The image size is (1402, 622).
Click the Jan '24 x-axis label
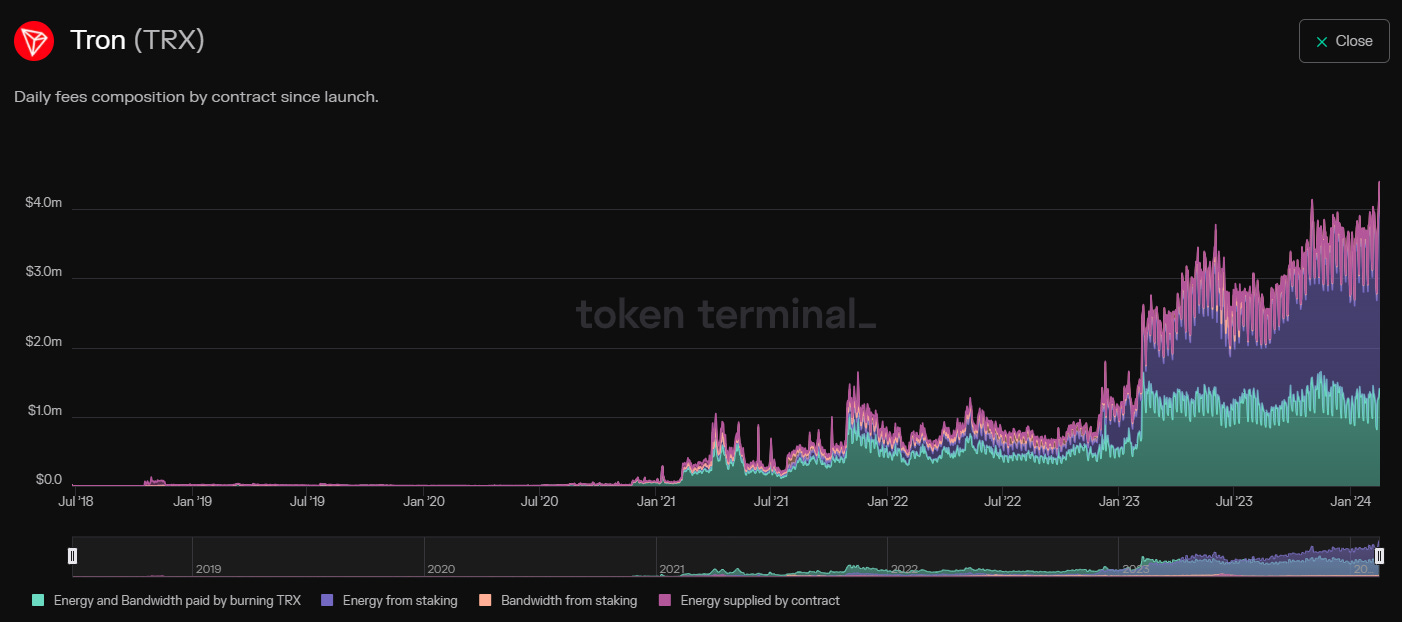click(x=1351, y=501)
